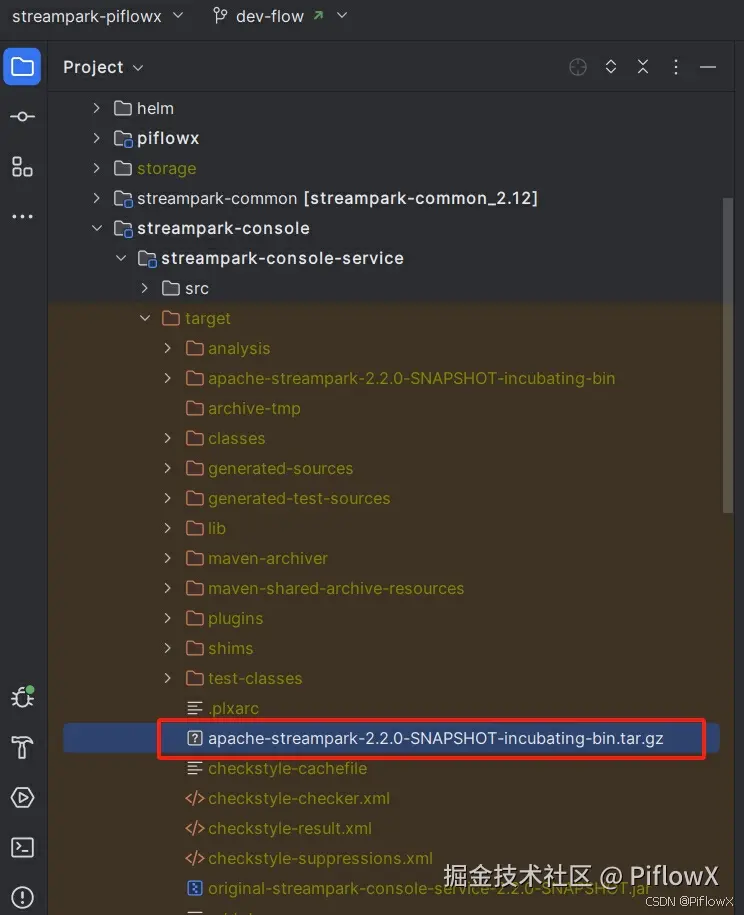Collapse the streampark-console module
Screen dimensions: 744x915
[x=97, y=228]
